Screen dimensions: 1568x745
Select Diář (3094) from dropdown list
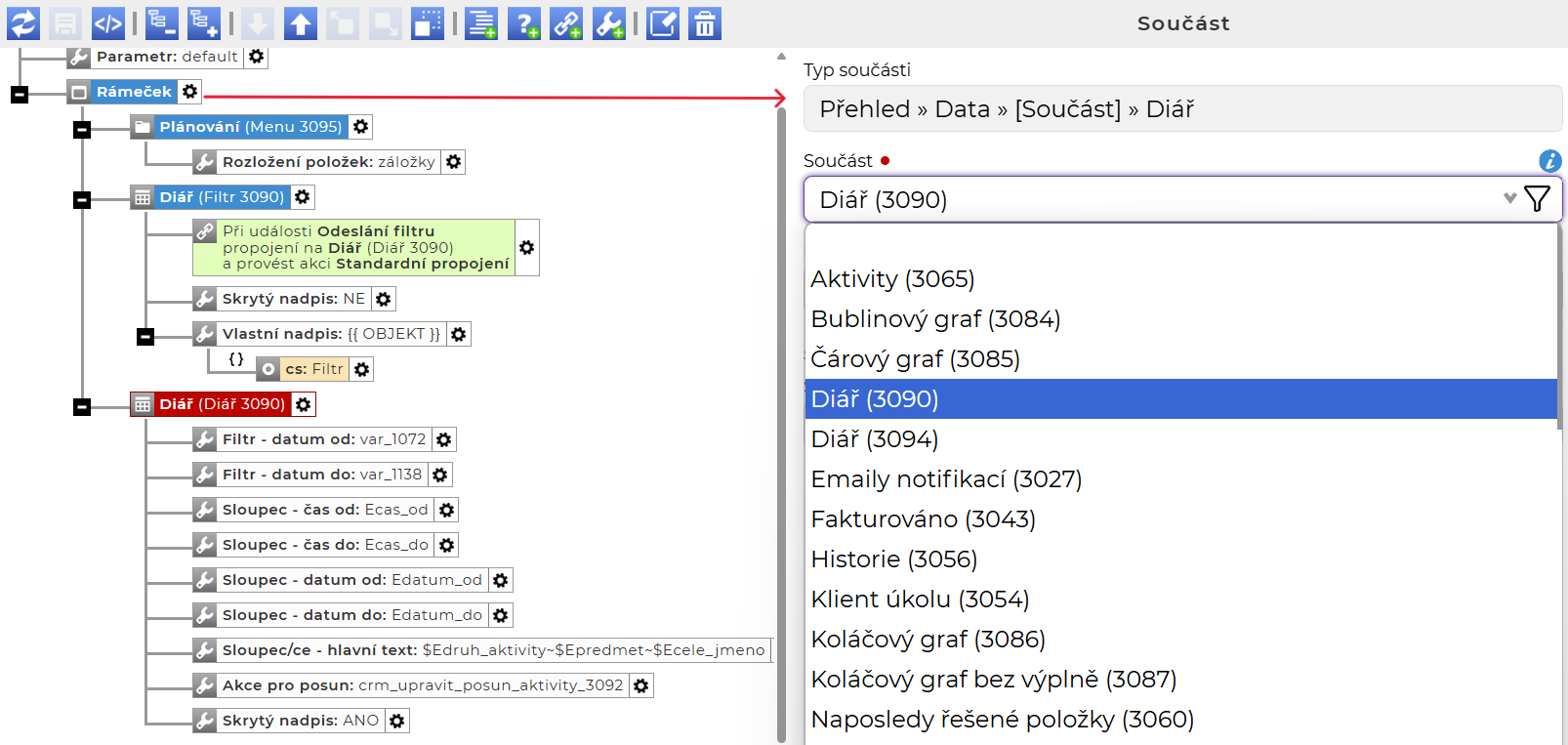[875, 439]
